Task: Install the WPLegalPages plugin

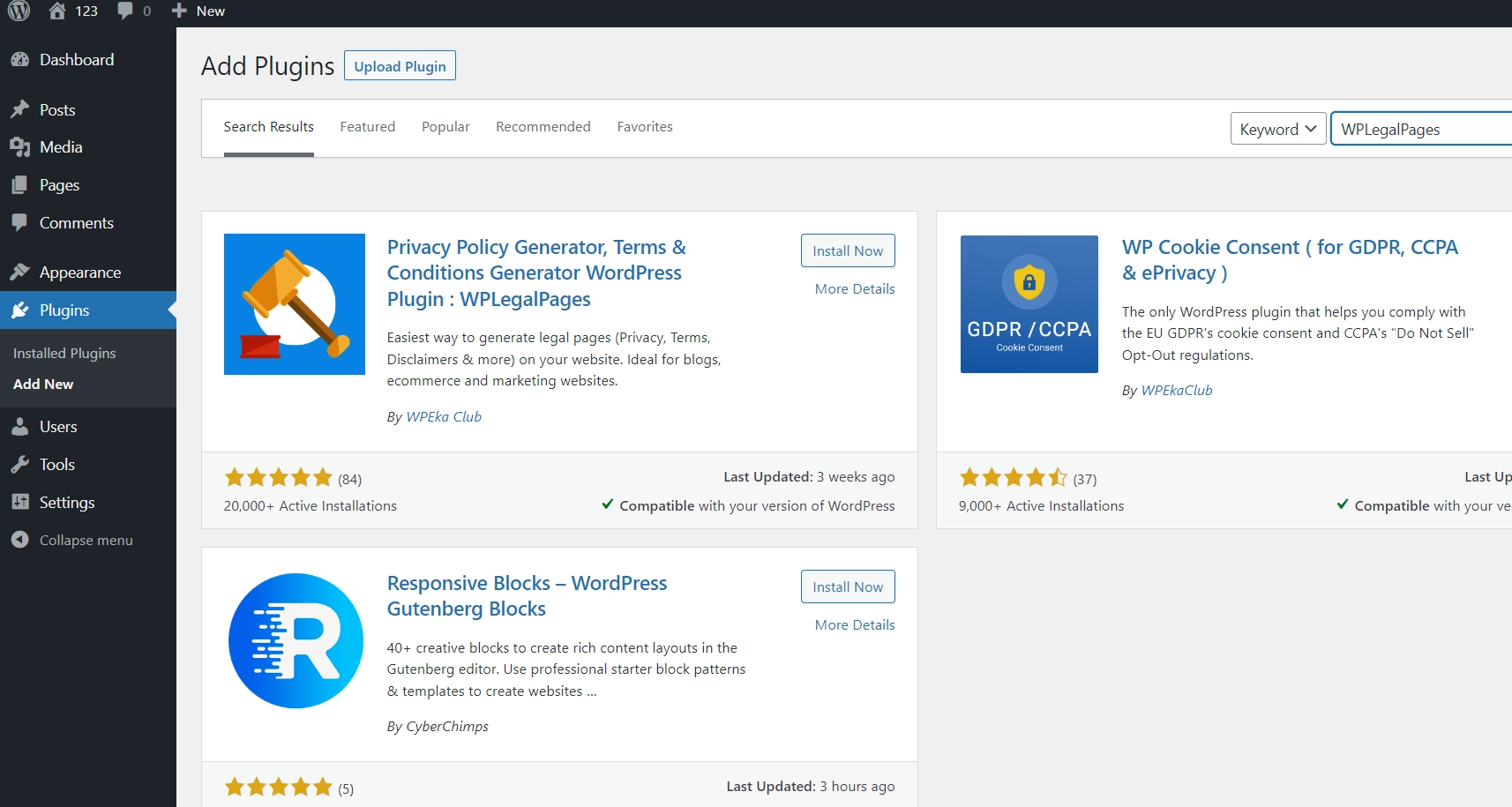Action: point(847,250)
